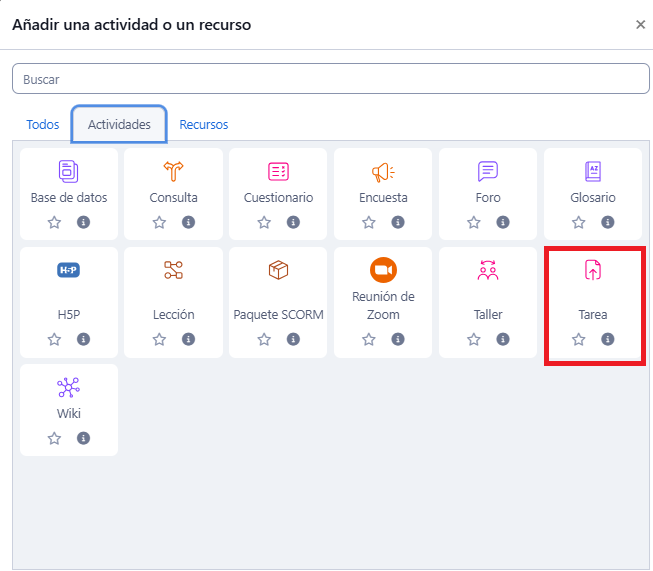Select the Encuesta megaphone icon
Viewport: 653px width, 571px height.
(x=383, y=171)
